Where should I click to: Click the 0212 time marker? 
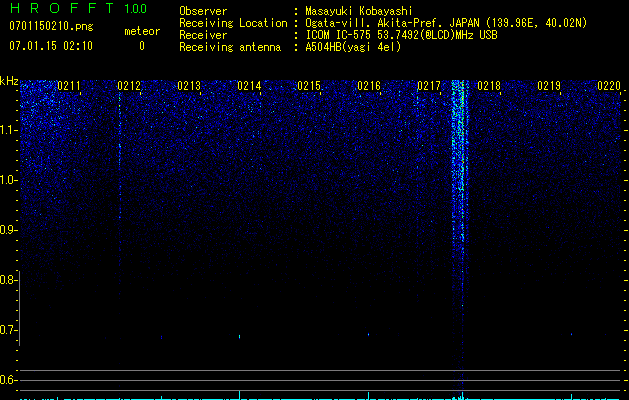click(129, 86)
